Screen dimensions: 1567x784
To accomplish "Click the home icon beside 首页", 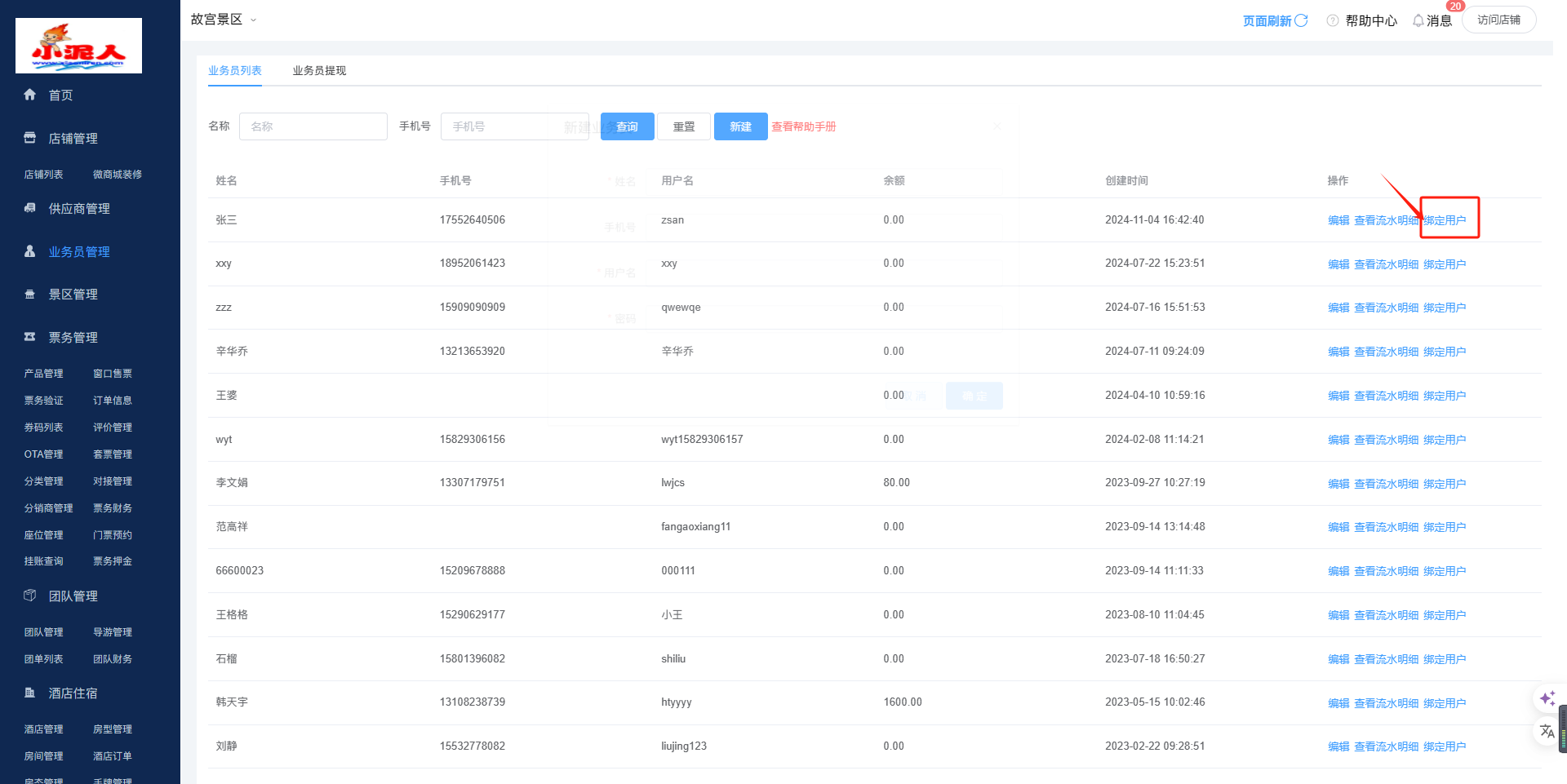I will pos(30,95).
